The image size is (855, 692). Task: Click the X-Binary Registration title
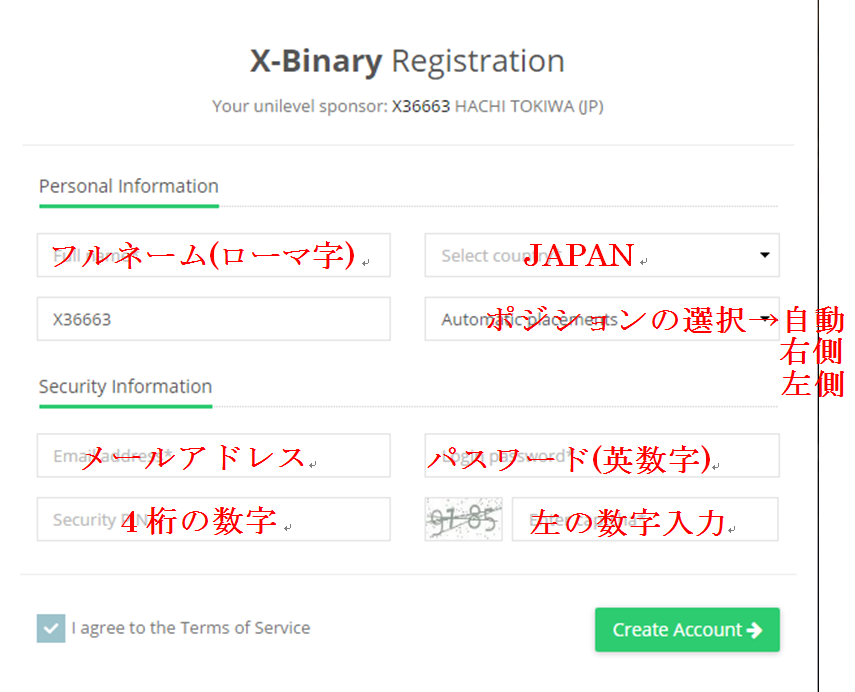pyautogui.click(x=407, y=61)
